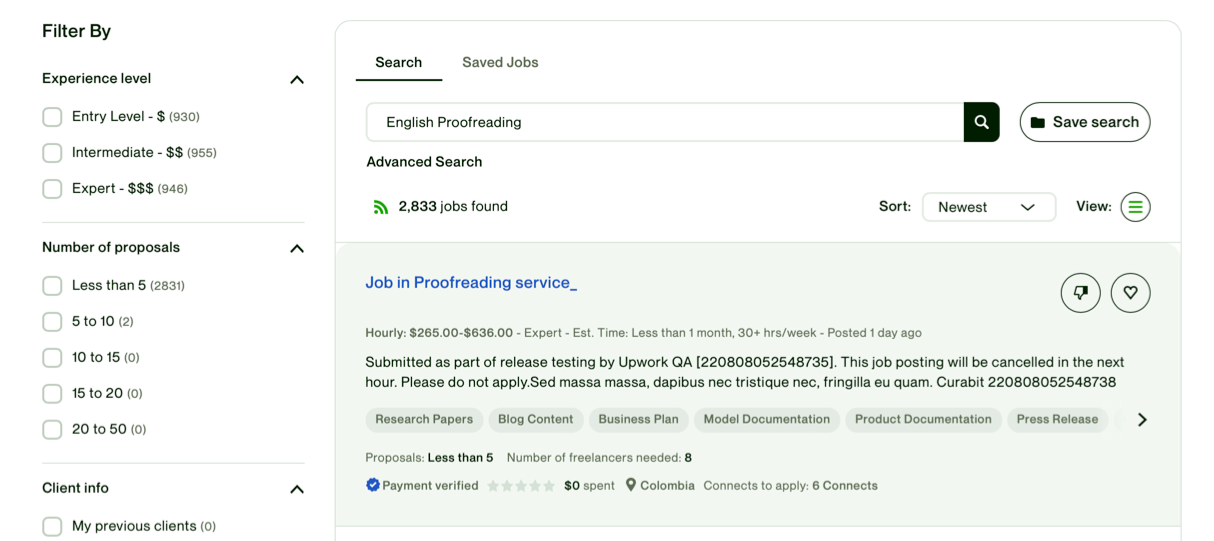
Task: Click the English Proofreading search field
Action: click(x=664, y=122)
